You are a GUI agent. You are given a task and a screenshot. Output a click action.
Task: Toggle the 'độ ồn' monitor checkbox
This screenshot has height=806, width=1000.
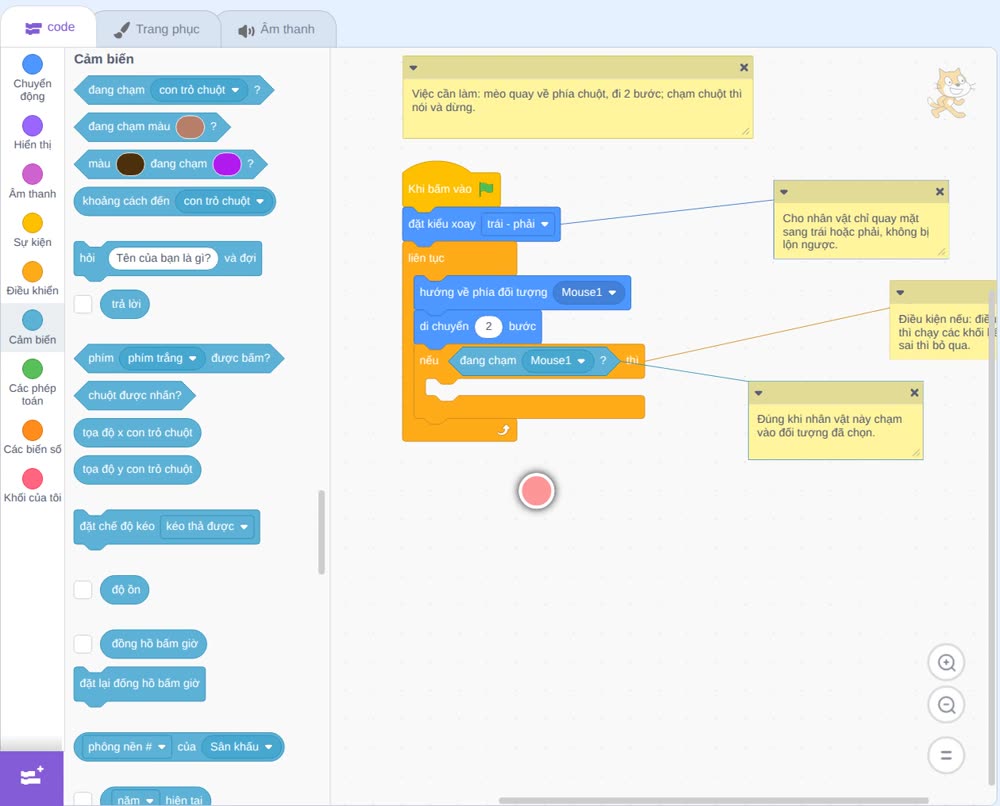pos(83,590)
